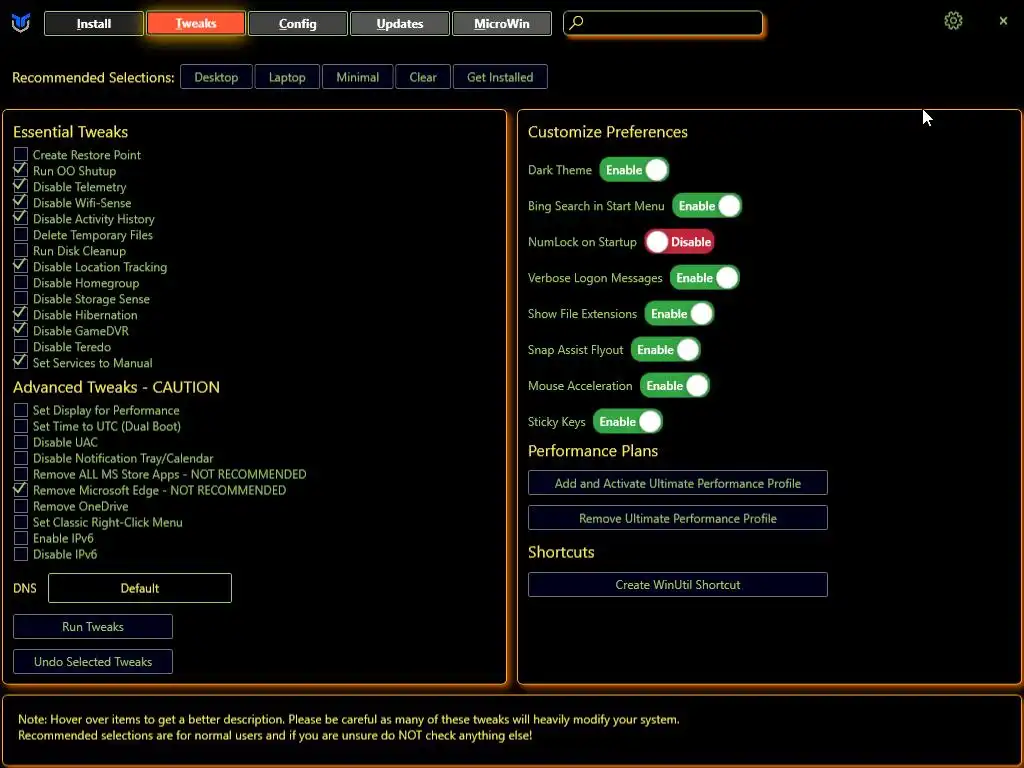Switch to the Install tab
Image resolution: width=1024 pixels, height=768 pixels.
coord(94,24)
